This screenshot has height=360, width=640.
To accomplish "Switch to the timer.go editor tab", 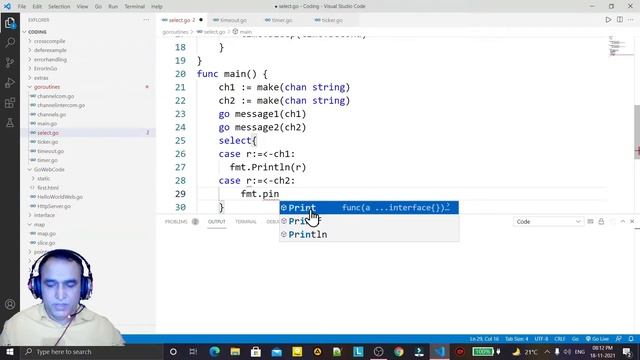I will tap(282, 20).
